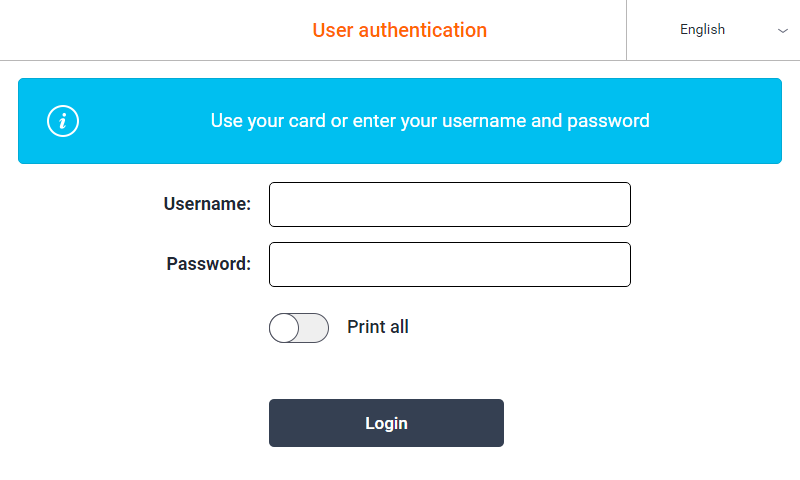Image resolution: width=800 pixels, height=480 pixels.
Task: Click the Login text on dark button
Action: point(386,423)
